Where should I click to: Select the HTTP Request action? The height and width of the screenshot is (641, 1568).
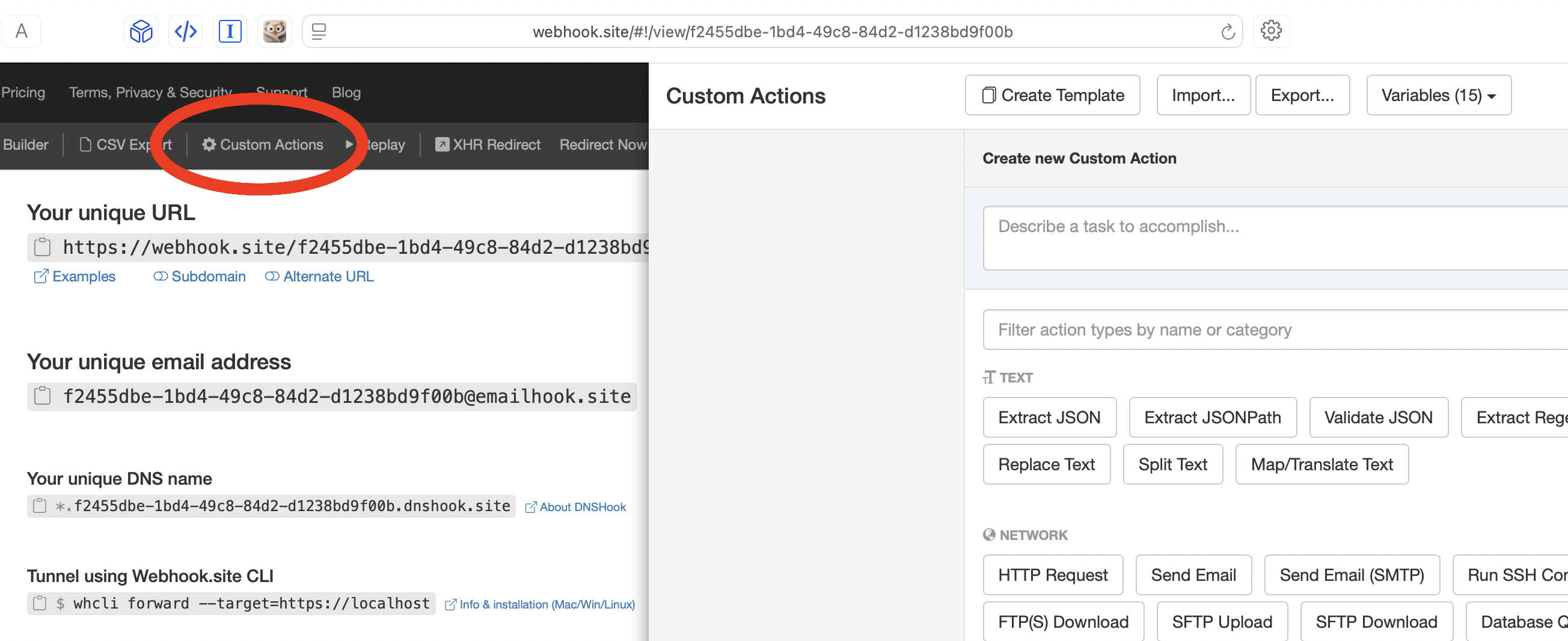point(1052,574)
